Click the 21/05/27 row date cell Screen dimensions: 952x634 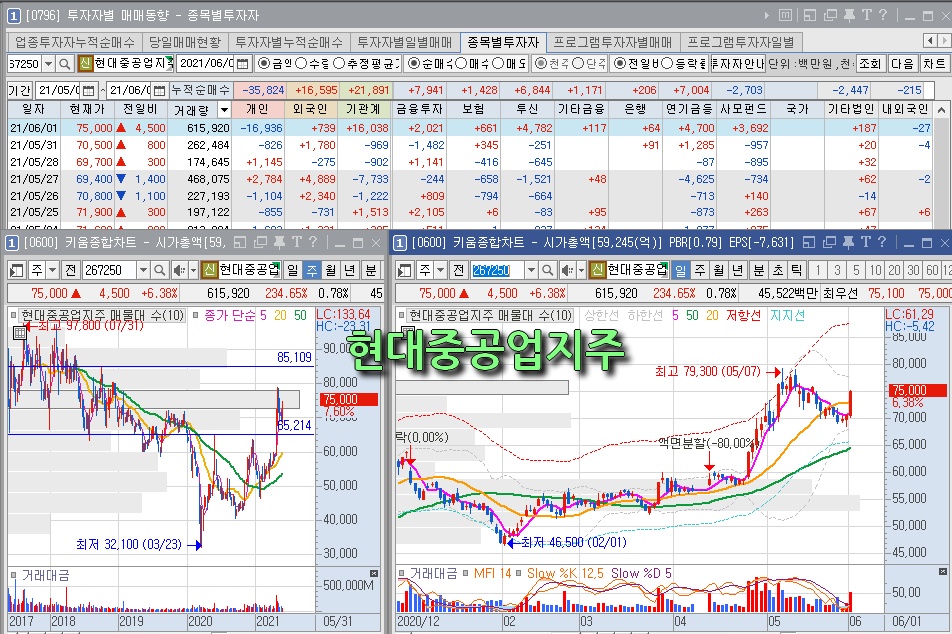coord(34,179)
